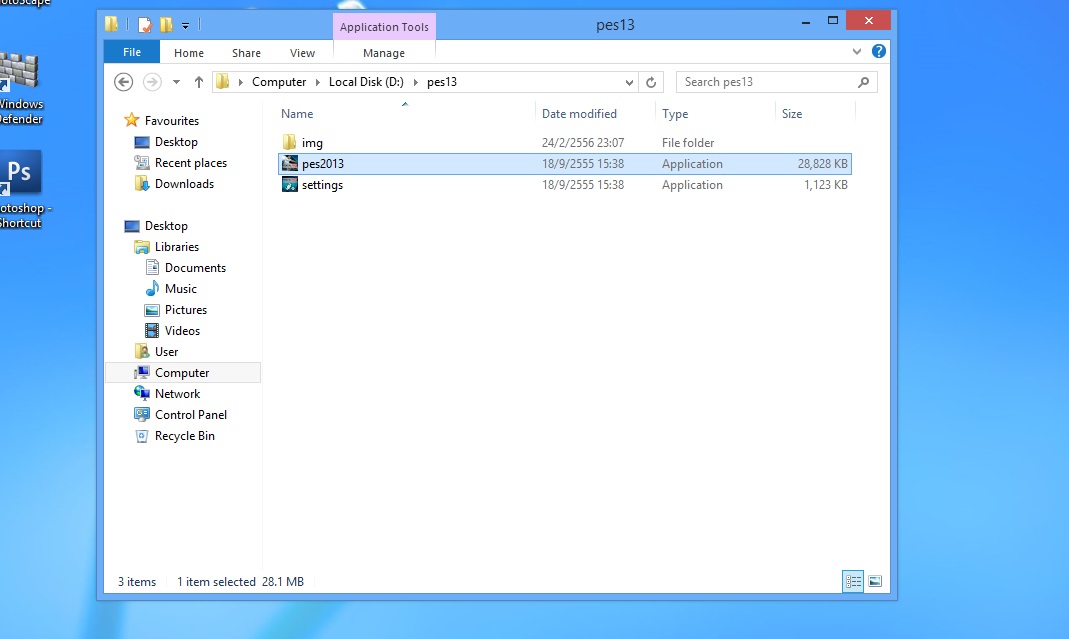Sort by the Date modified column header
Viewport: 1069px width, 639px height.
(579, 114)
